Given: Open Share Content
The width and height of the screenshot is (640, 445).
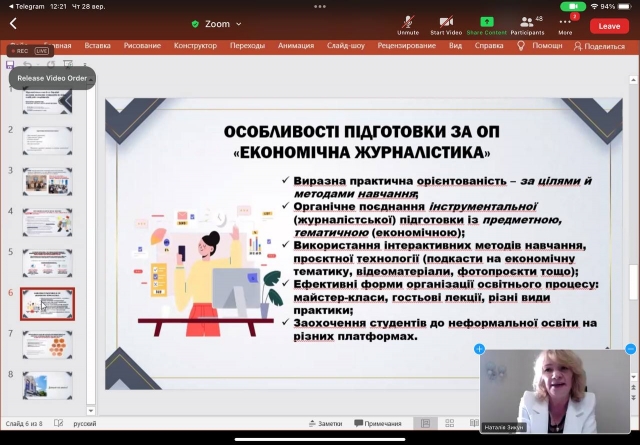Looking at the screenshot, I should (x=487, y=25).
